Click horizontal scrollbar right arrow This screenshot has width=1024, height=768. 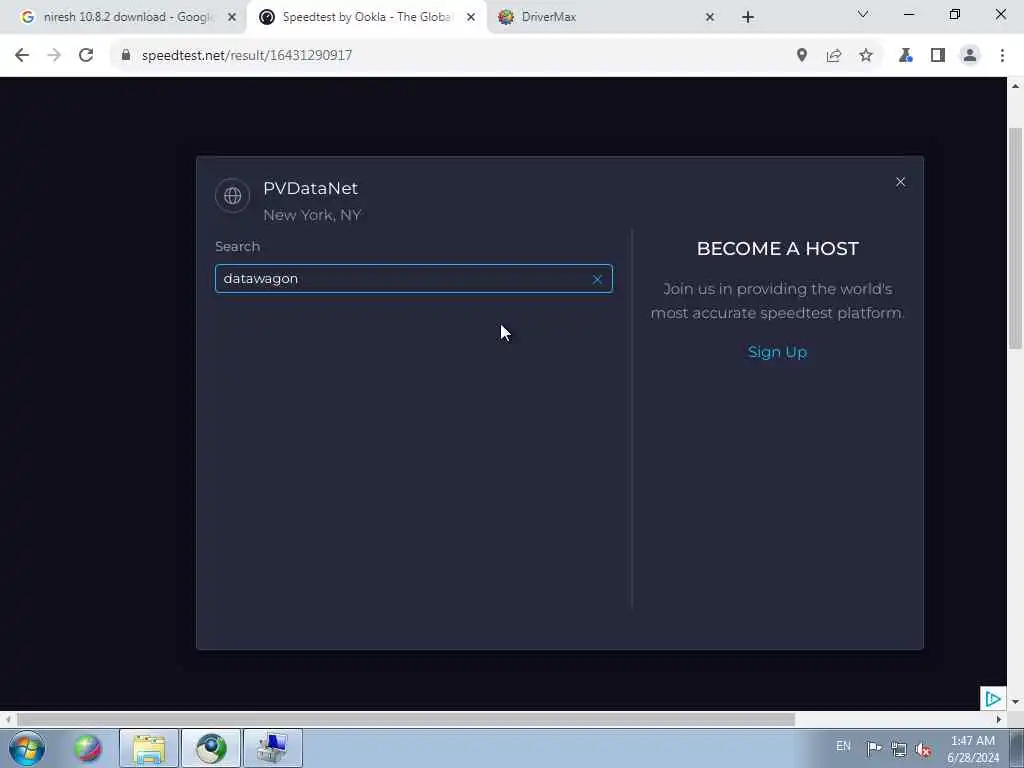coord(999,720)
